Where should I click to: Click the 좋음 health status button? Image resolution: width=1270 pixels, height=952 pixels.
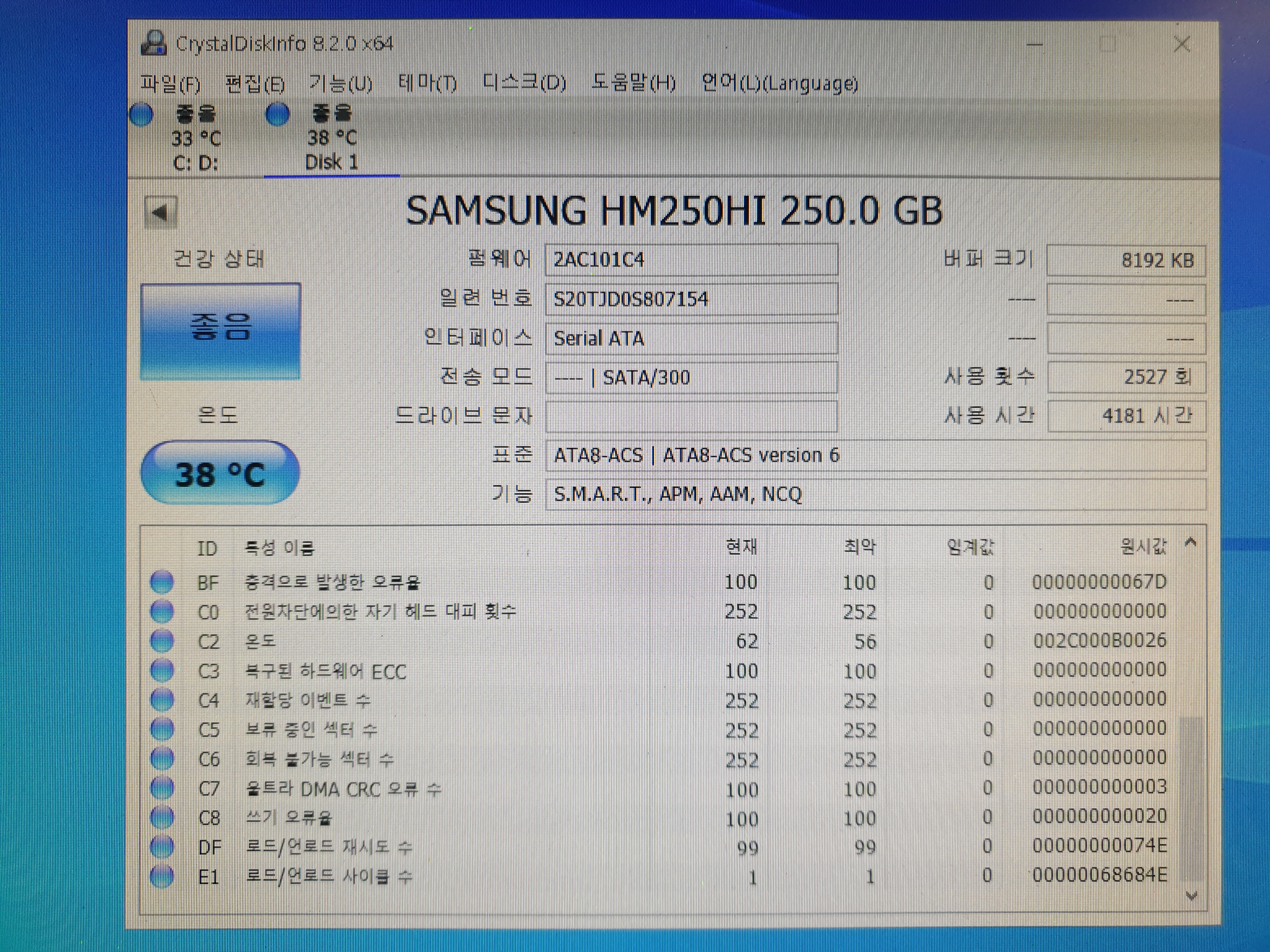coord(220,331)
